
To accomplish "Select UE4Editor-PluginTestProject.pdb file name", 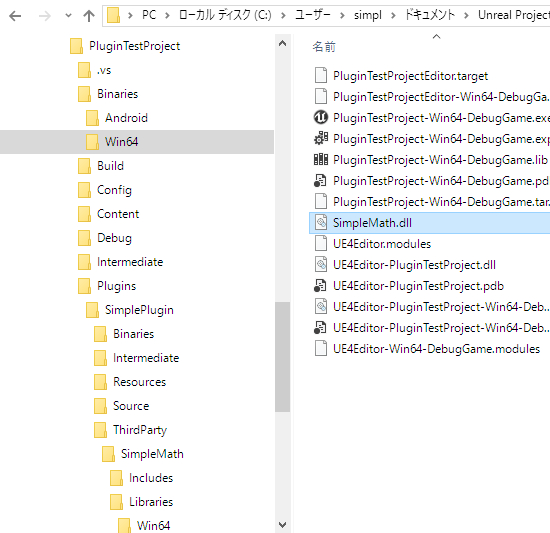I will pyautogui.click(x=418, y=286).
